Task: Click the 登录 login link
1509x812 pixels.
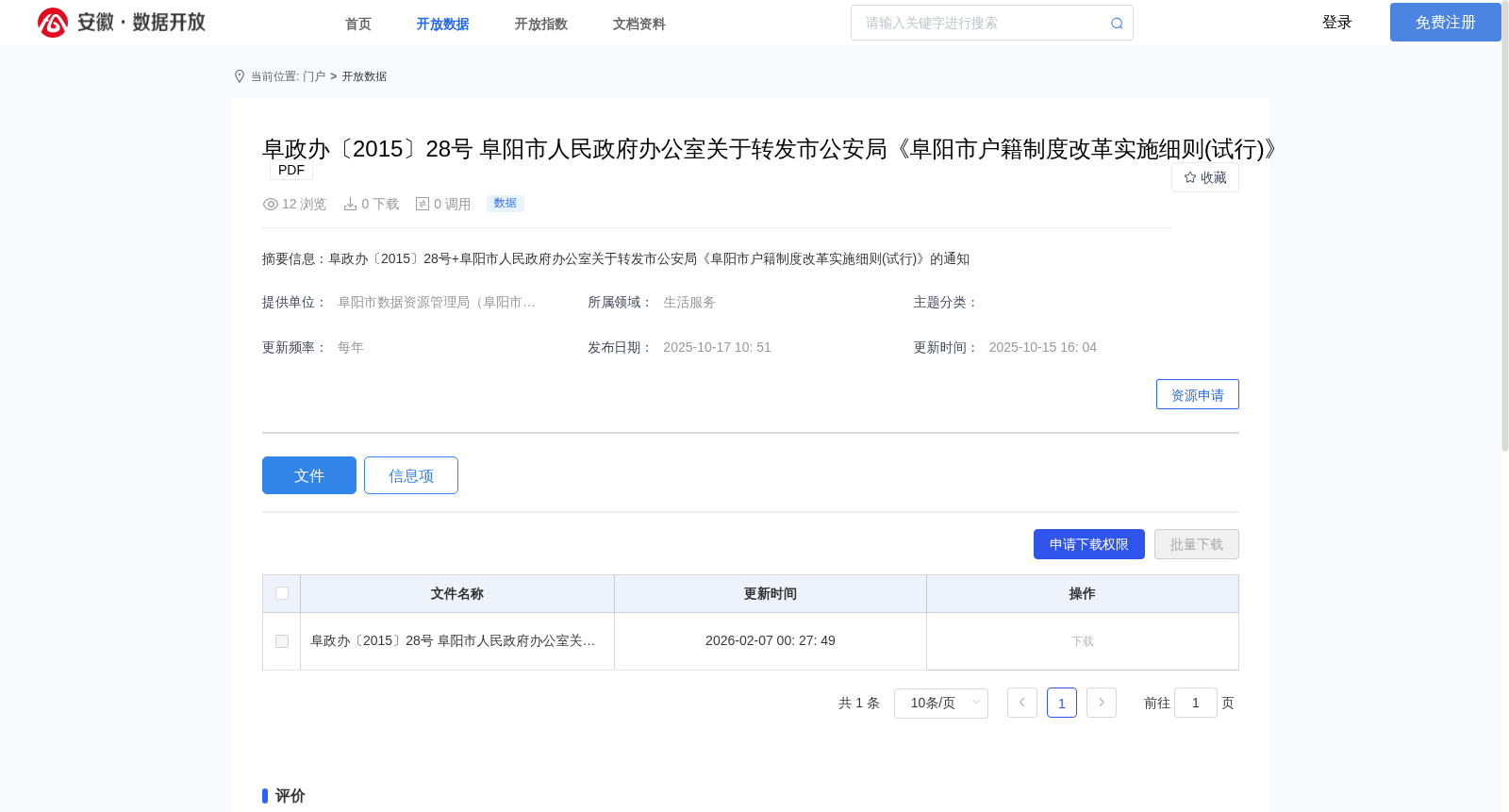Action: pyautogui.click(x=1337, y=22)
